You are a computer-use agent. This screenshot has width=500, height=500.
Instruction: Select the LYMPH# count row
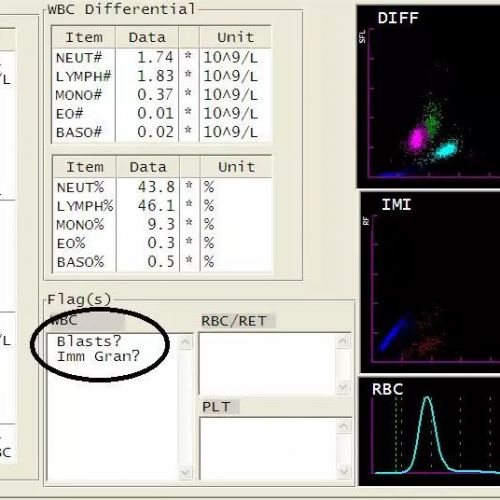pos(162,76)
